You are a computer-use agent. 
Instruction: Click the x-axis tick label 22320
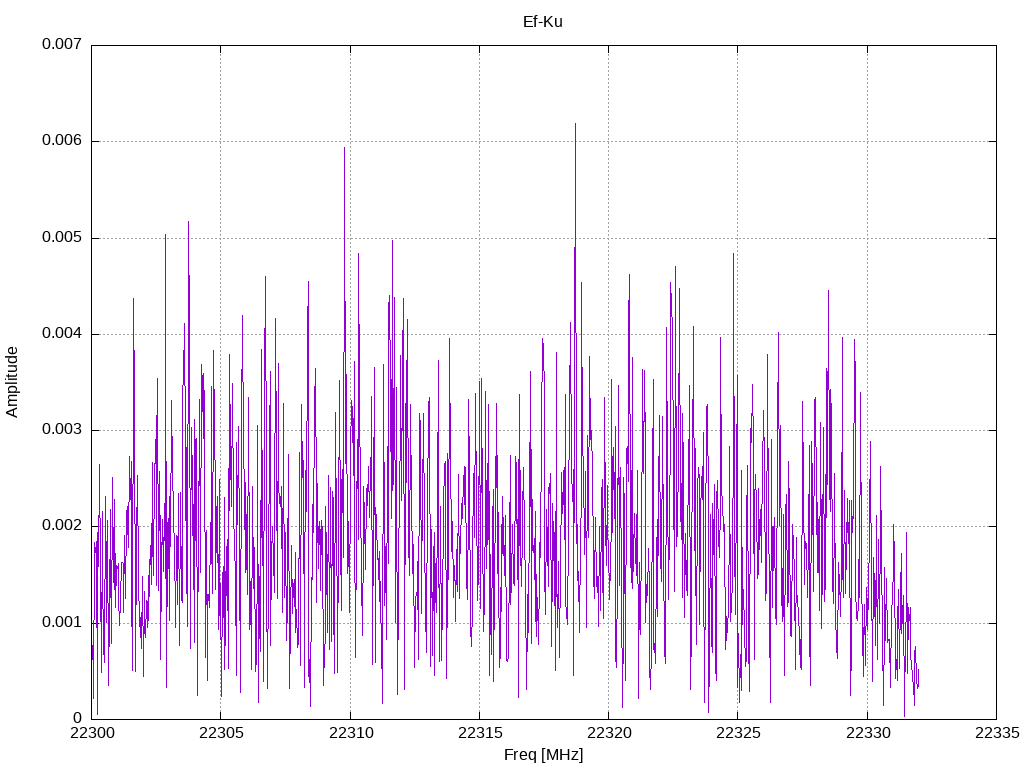(x=609, y=733)
